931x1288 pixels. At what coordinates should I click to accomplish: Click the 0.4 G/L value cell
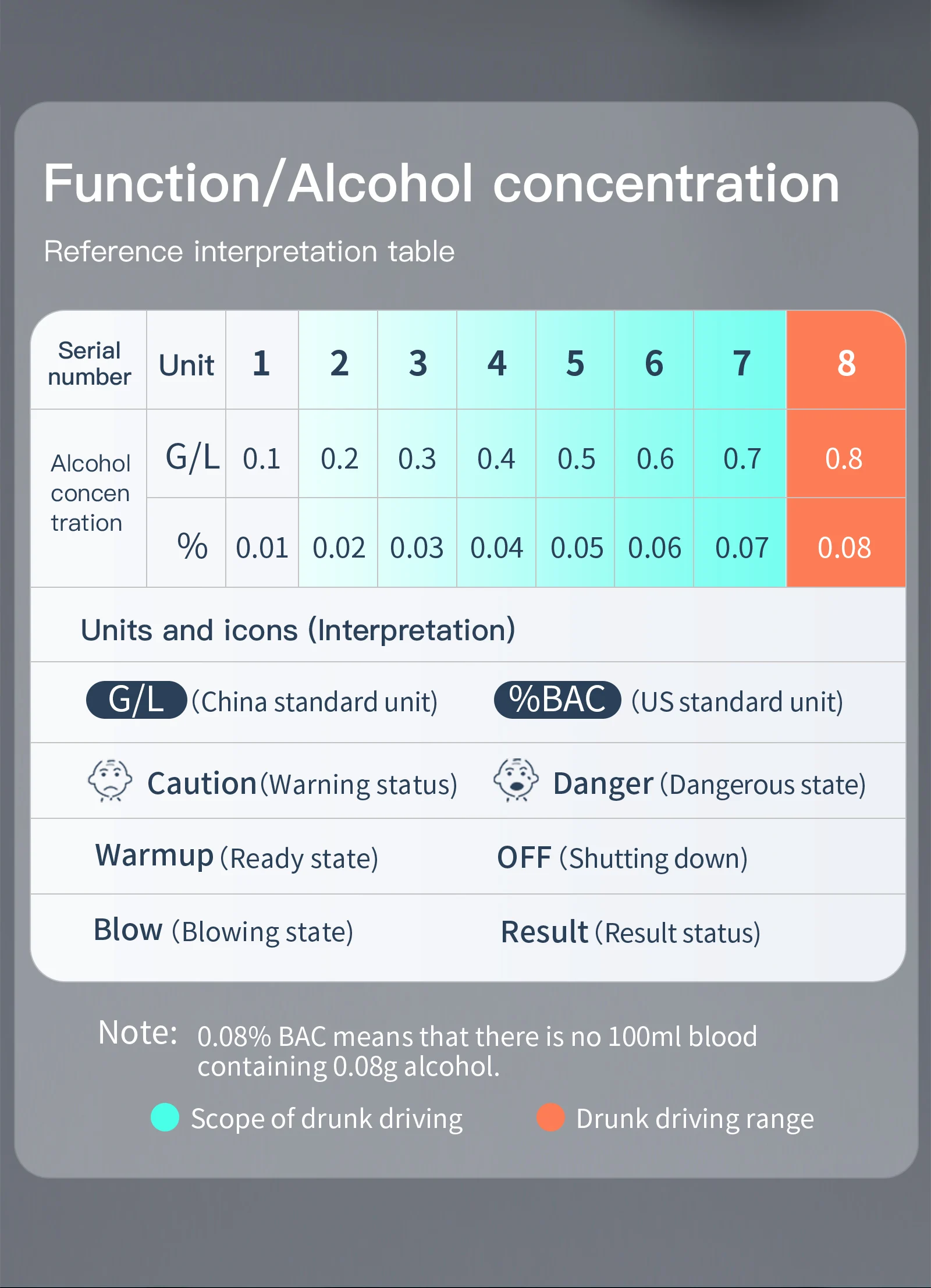[496, 454]
